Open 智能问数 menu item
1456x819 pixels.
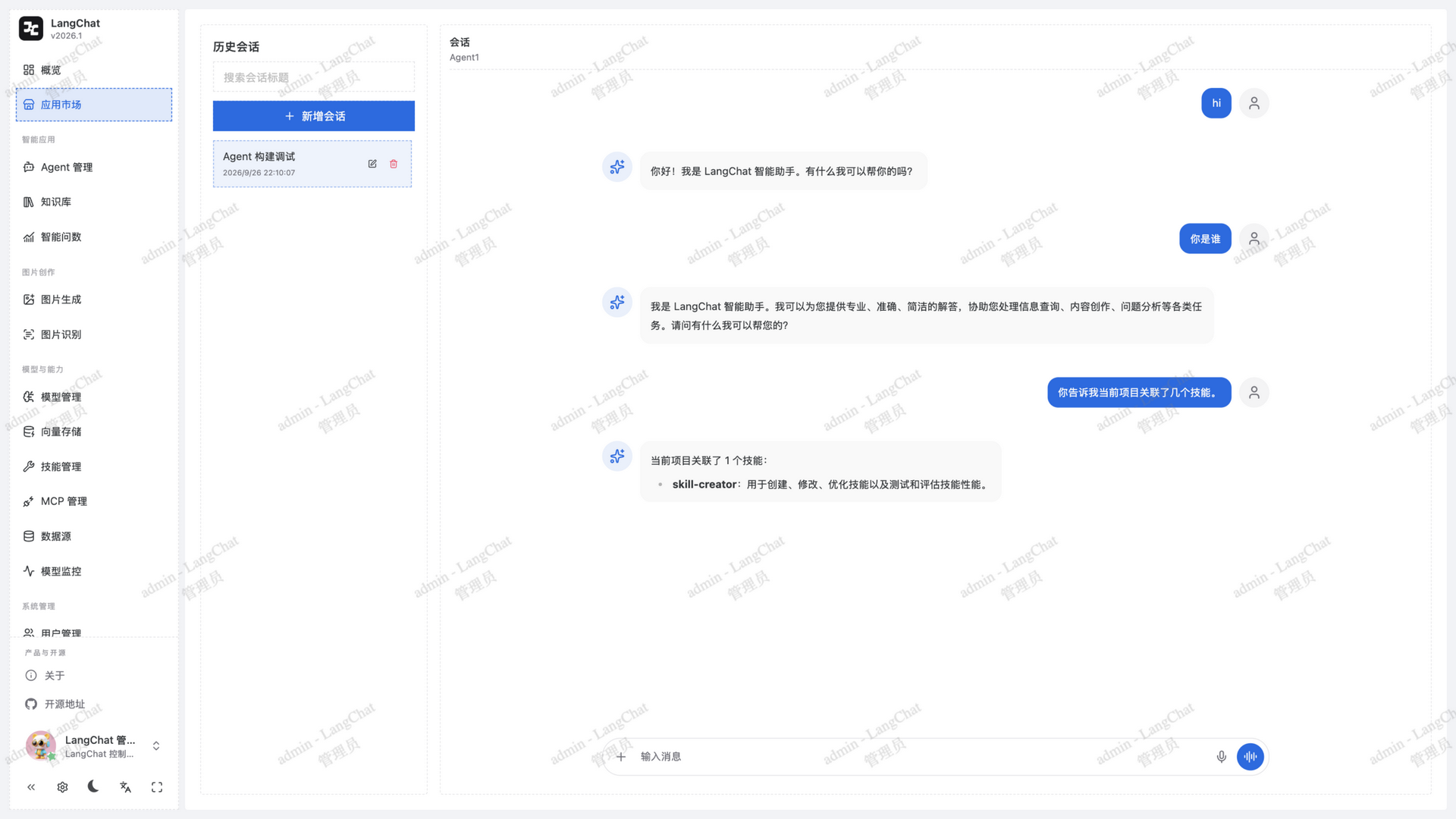tap(94, 237)
